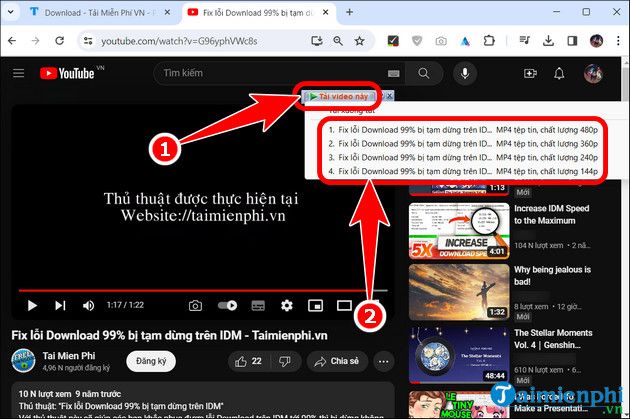The height and width of the screenshot is (419, 630).
Task: Select the 480p MP4 download option
Action: [x=463, y=130]
